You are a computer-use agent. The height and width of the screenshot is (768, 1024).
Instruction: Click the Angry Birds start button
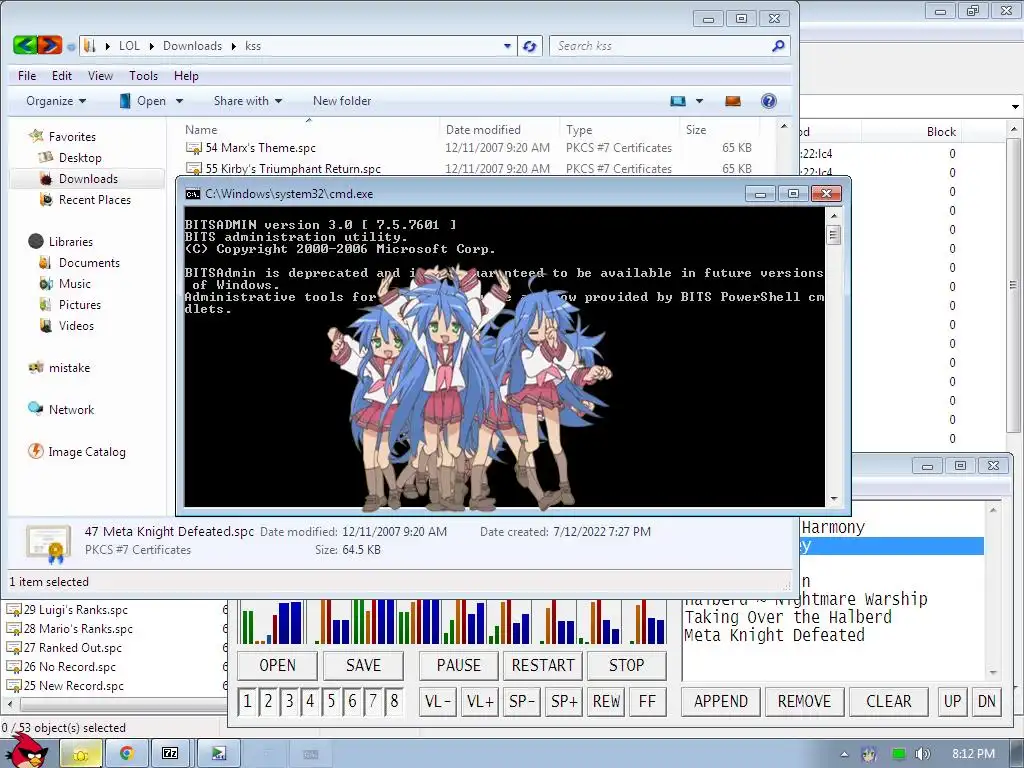(29, 751)
